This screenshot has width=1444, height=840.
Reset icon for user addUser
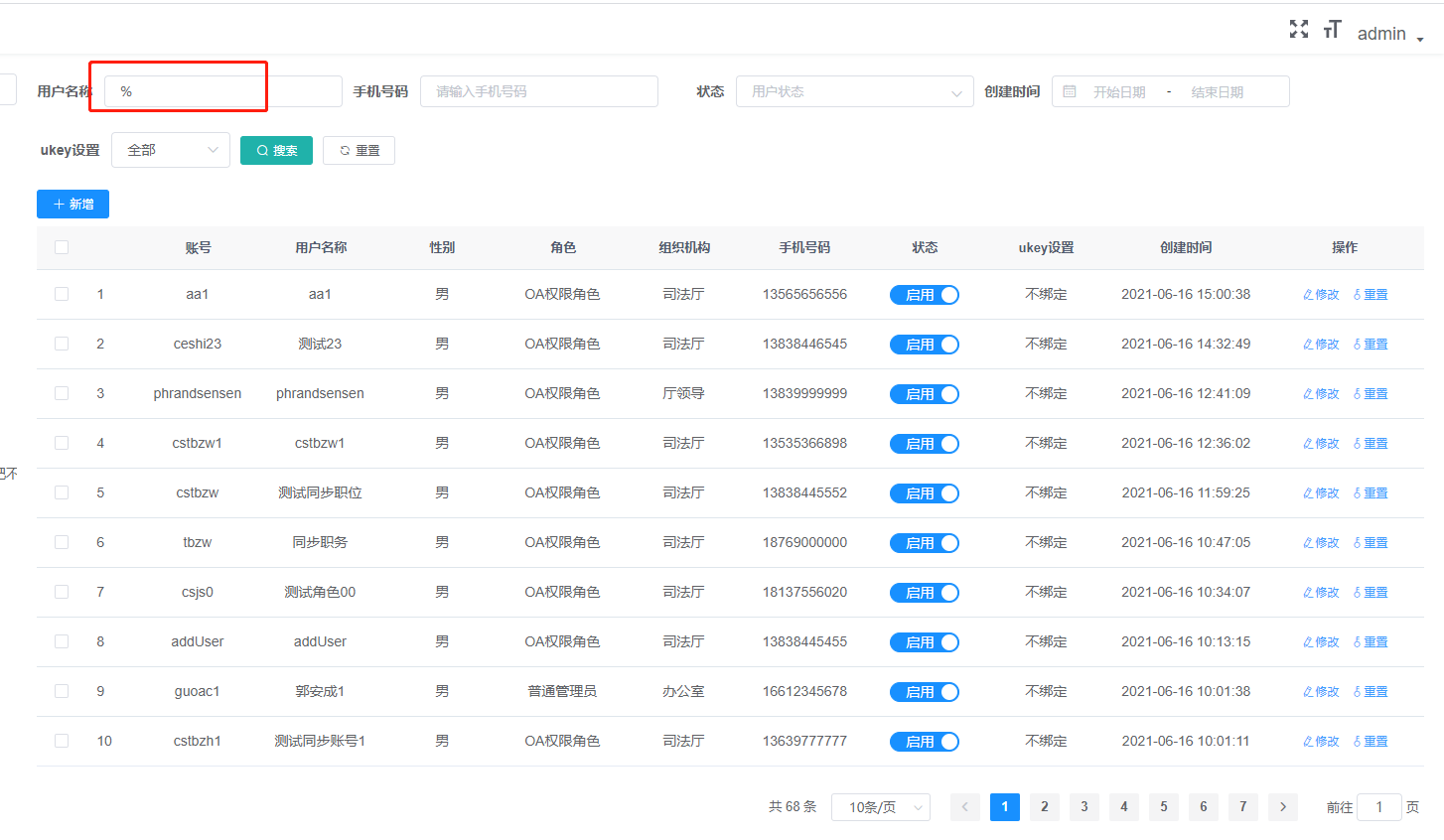[1371, 642]
